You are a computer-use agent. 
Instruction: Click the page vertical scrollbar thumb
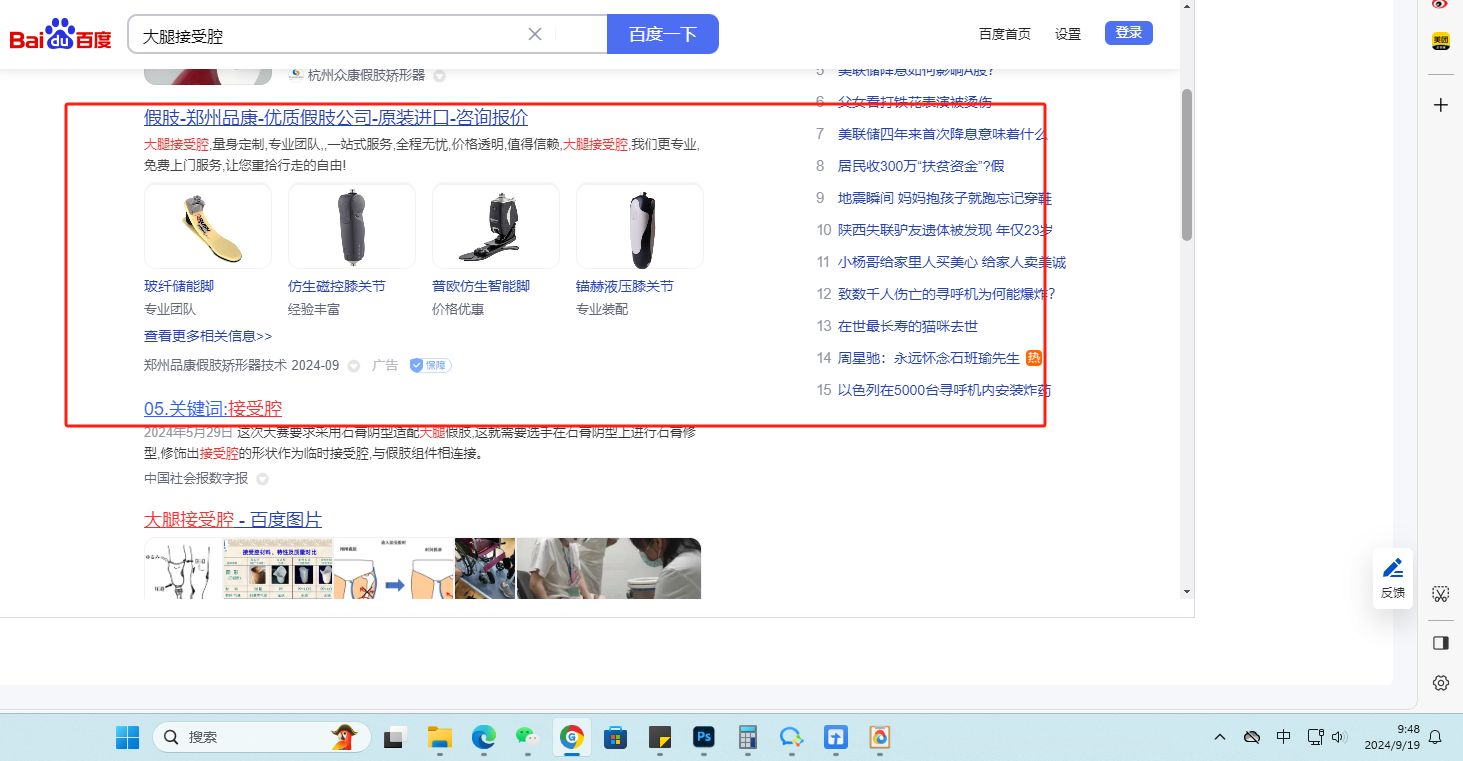pos(1187,165)
